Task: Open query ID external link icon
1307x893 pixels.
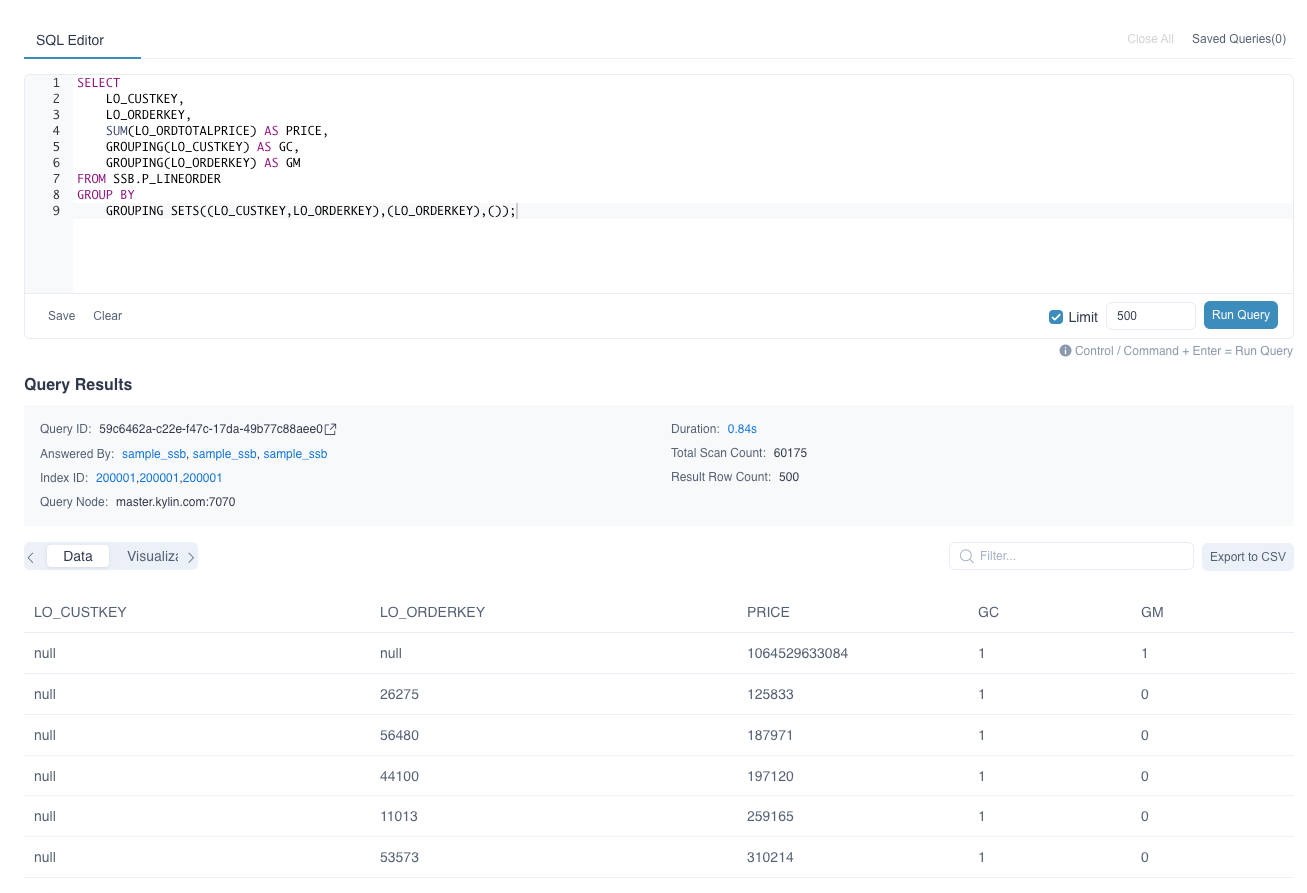Action: point(331,430)
